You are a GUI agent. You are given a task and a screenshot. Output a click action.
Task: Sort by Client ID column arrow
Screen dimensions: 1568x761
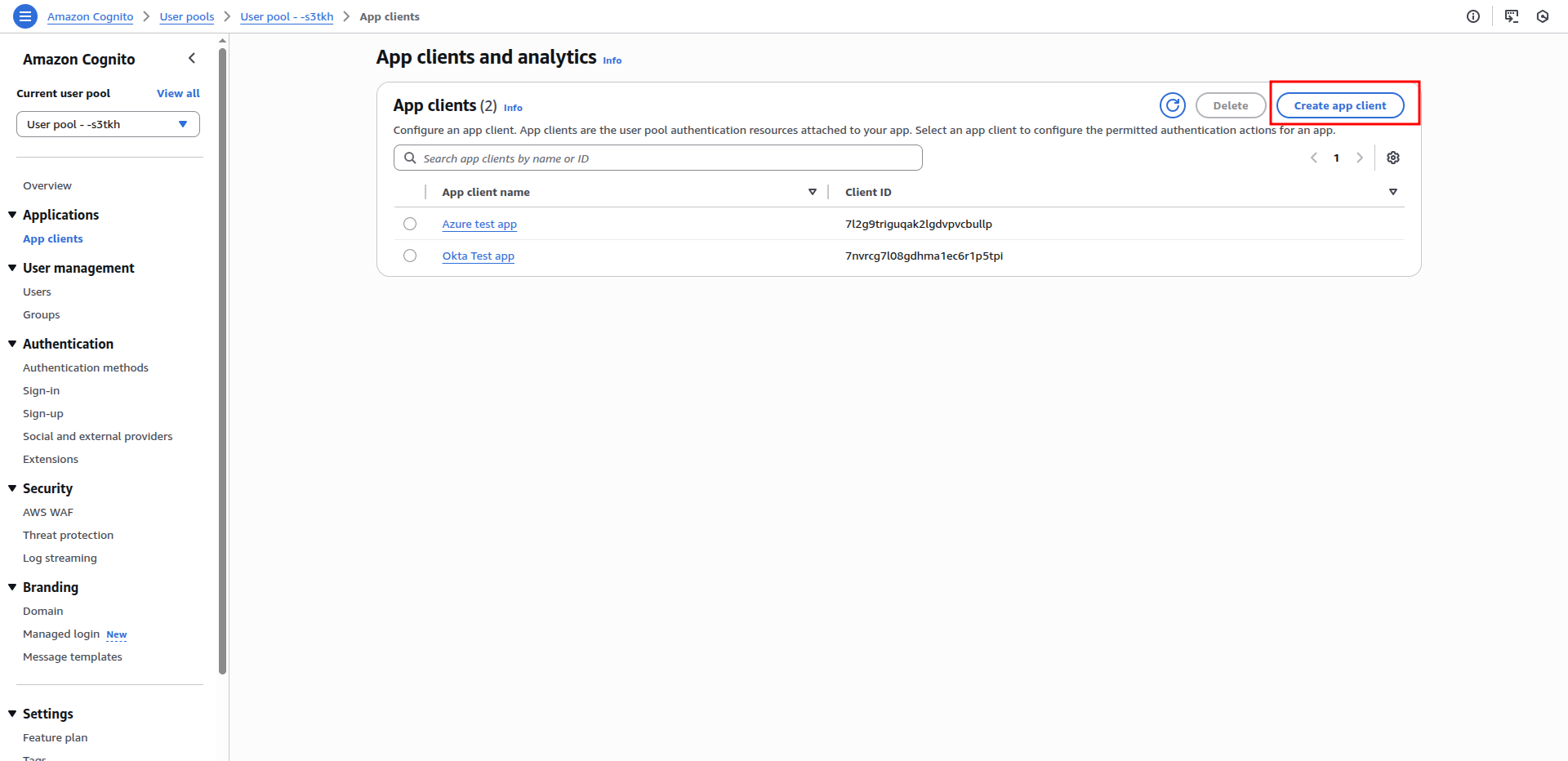click(1393, 192)
